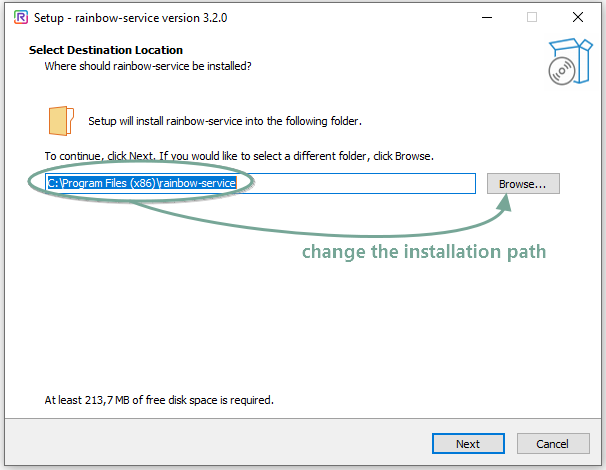The height and width of the screenshot is (470, 606).
Task: Click the Select Destination Location heading
Action: click(106, 50)
